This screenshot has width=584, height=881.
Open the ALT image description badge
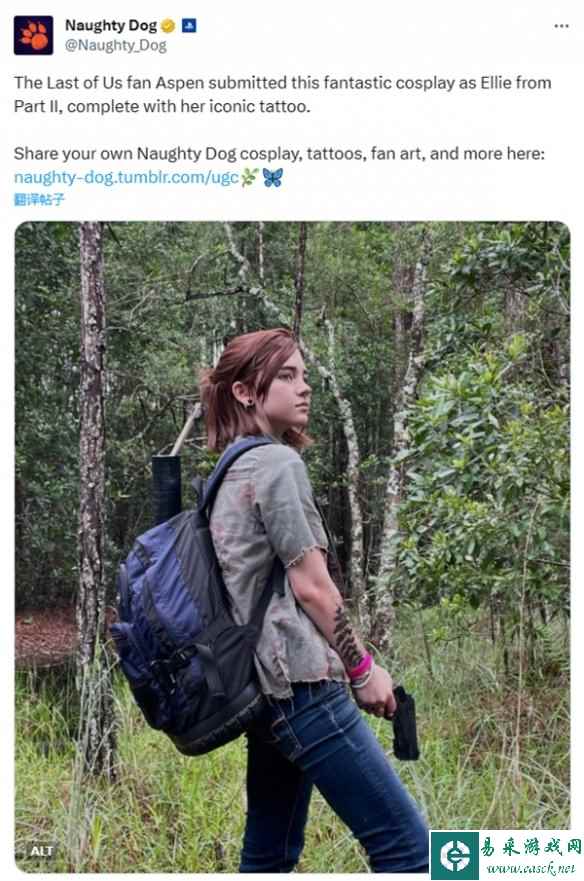tap(42, 851)
